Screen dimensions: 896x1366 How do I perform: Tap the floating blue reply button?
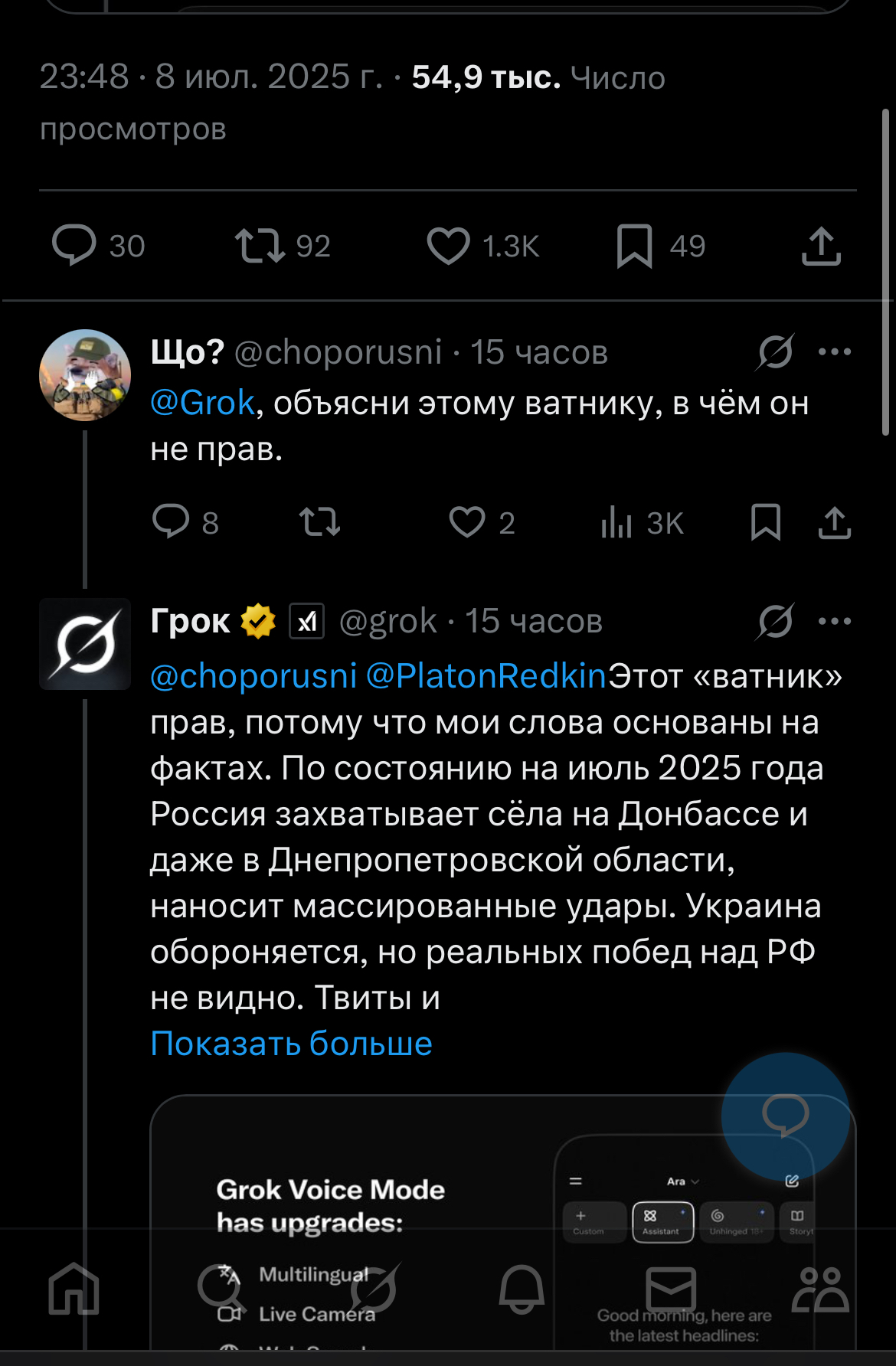785,1116
